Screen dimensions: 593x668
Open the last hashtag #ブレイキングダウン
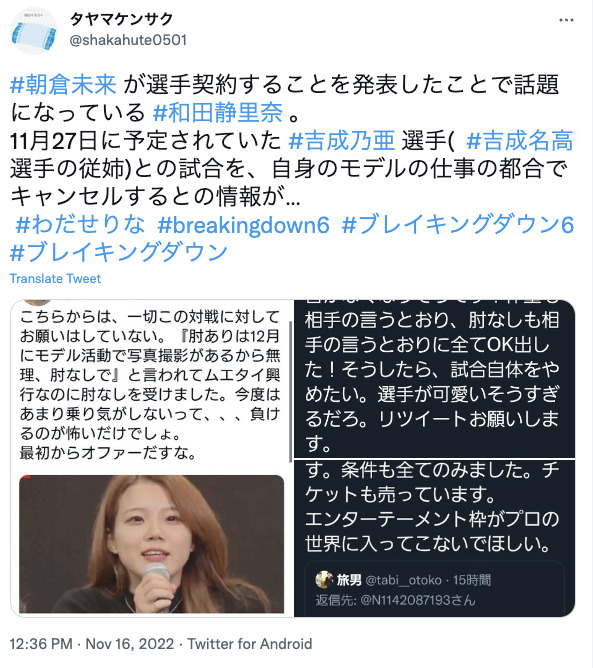click(x=119, y=252)
